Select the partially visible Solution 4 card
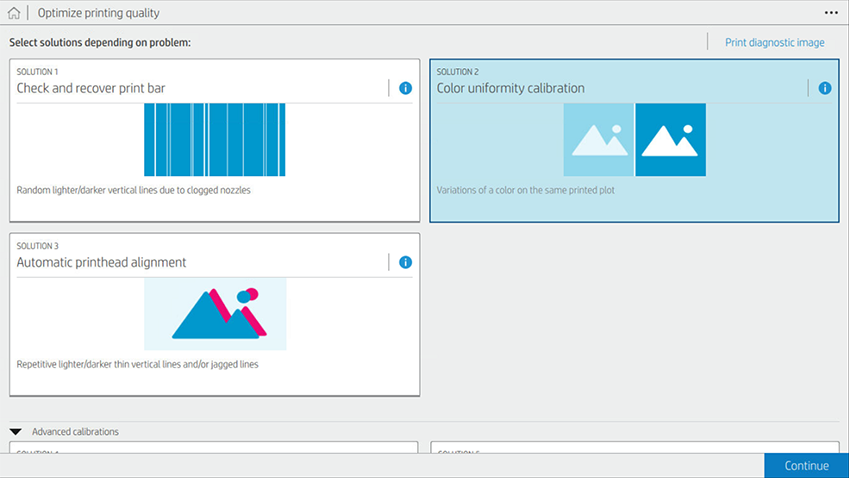849x478 pixels. [x=214, y=447]
